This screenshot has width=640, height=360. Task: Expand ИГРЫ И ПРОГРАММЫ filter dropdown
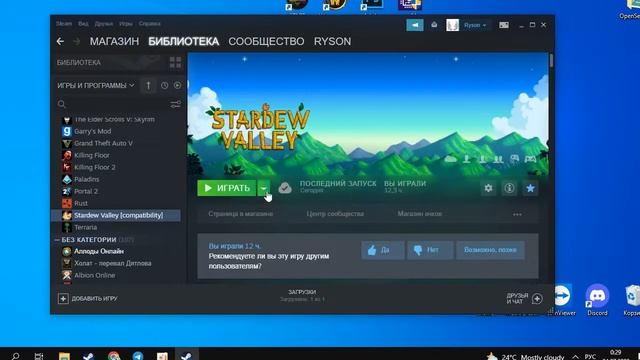click(x=96, y=85)
